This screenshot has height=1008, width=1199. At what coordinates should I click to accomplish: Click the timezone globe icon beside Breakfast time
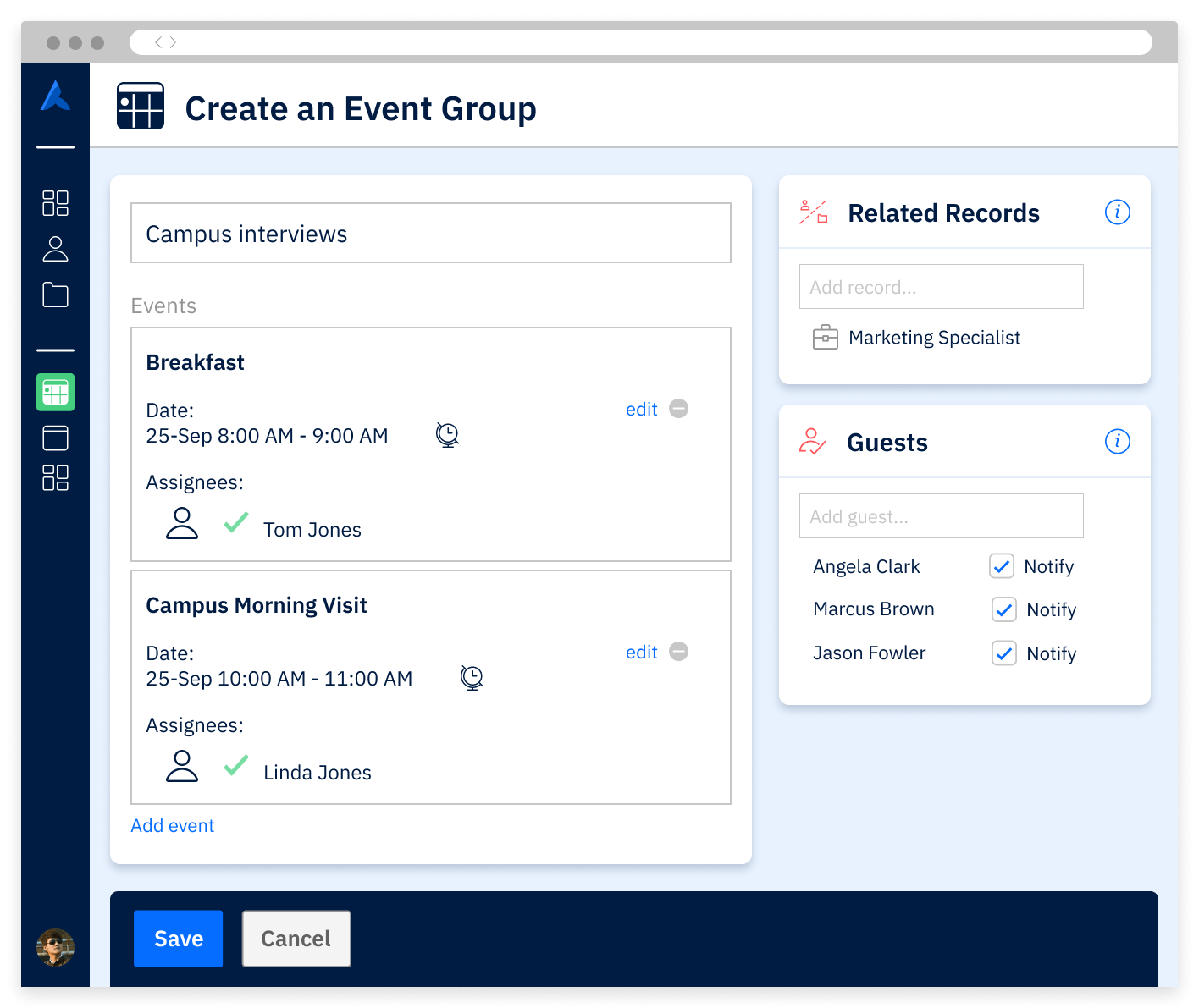[x=447, y=435]
